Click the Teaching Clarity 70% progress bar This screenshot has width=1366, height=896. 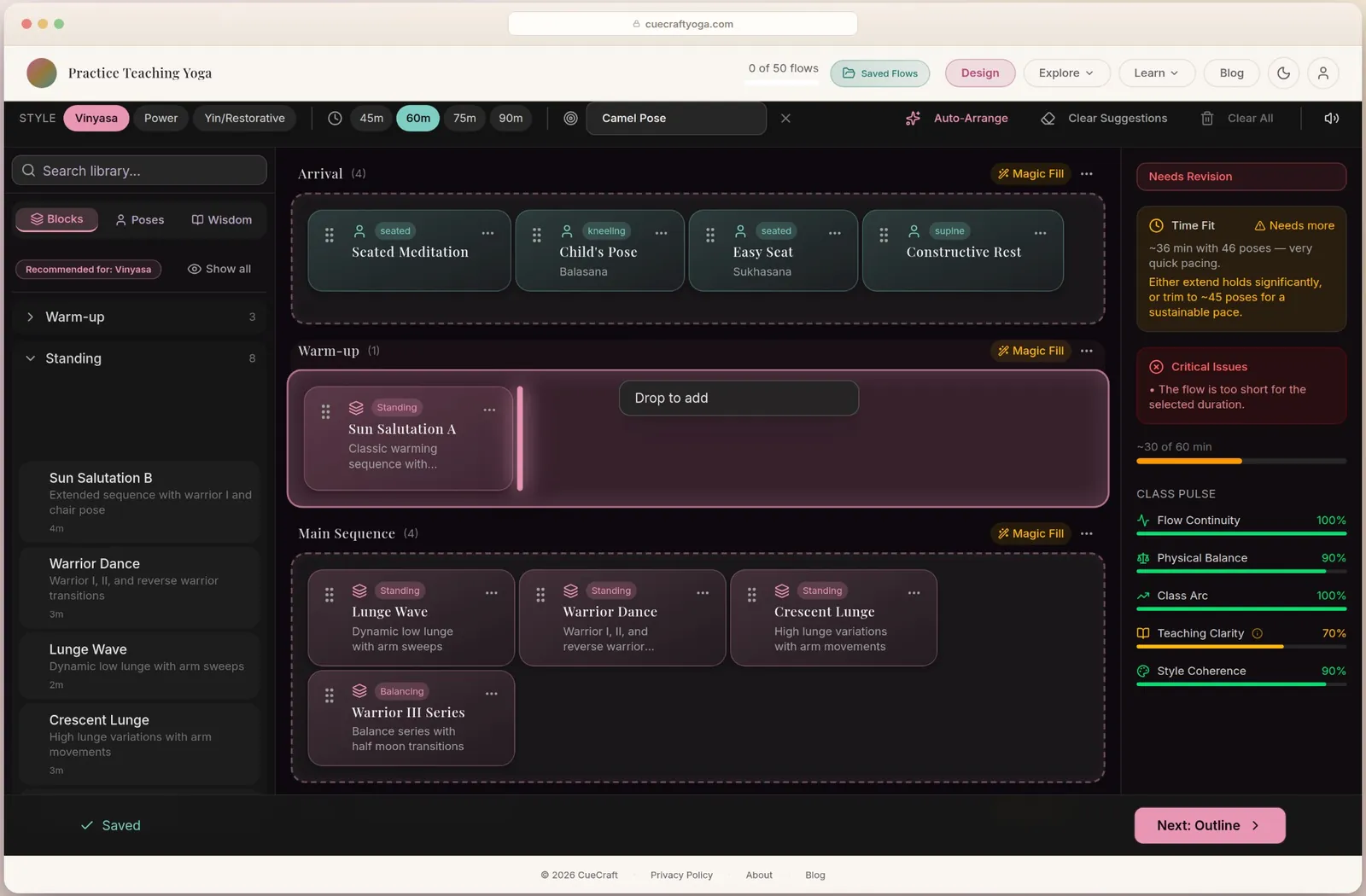point(1240,647)
